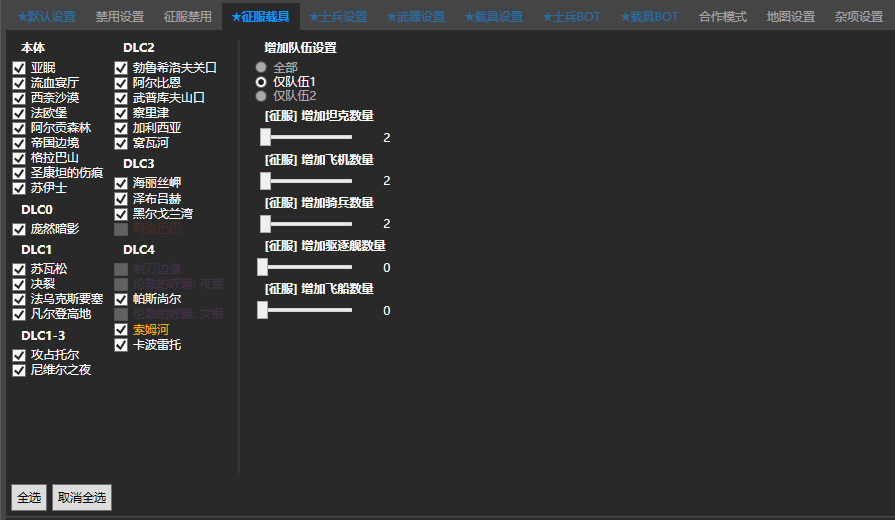The width and height of the screenshot is (895, 520).
Task: Open the 合作模式 tab
Action: [722, 17]
